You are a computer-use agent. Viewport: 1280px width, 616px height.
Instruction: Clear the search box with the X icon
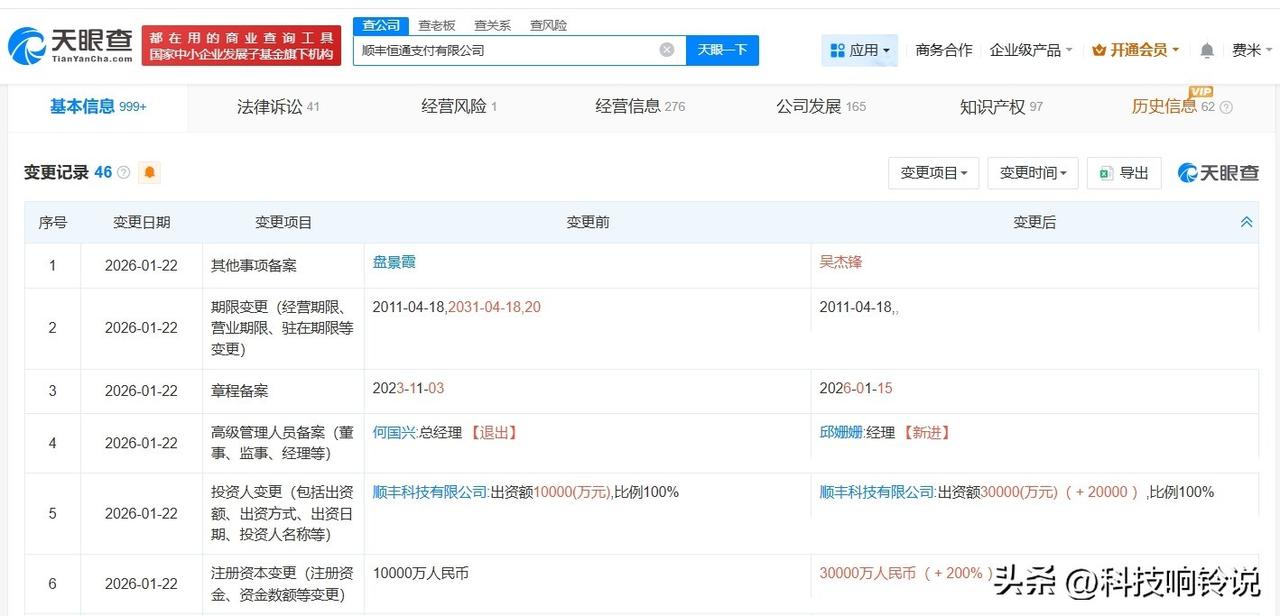[665, 49]
